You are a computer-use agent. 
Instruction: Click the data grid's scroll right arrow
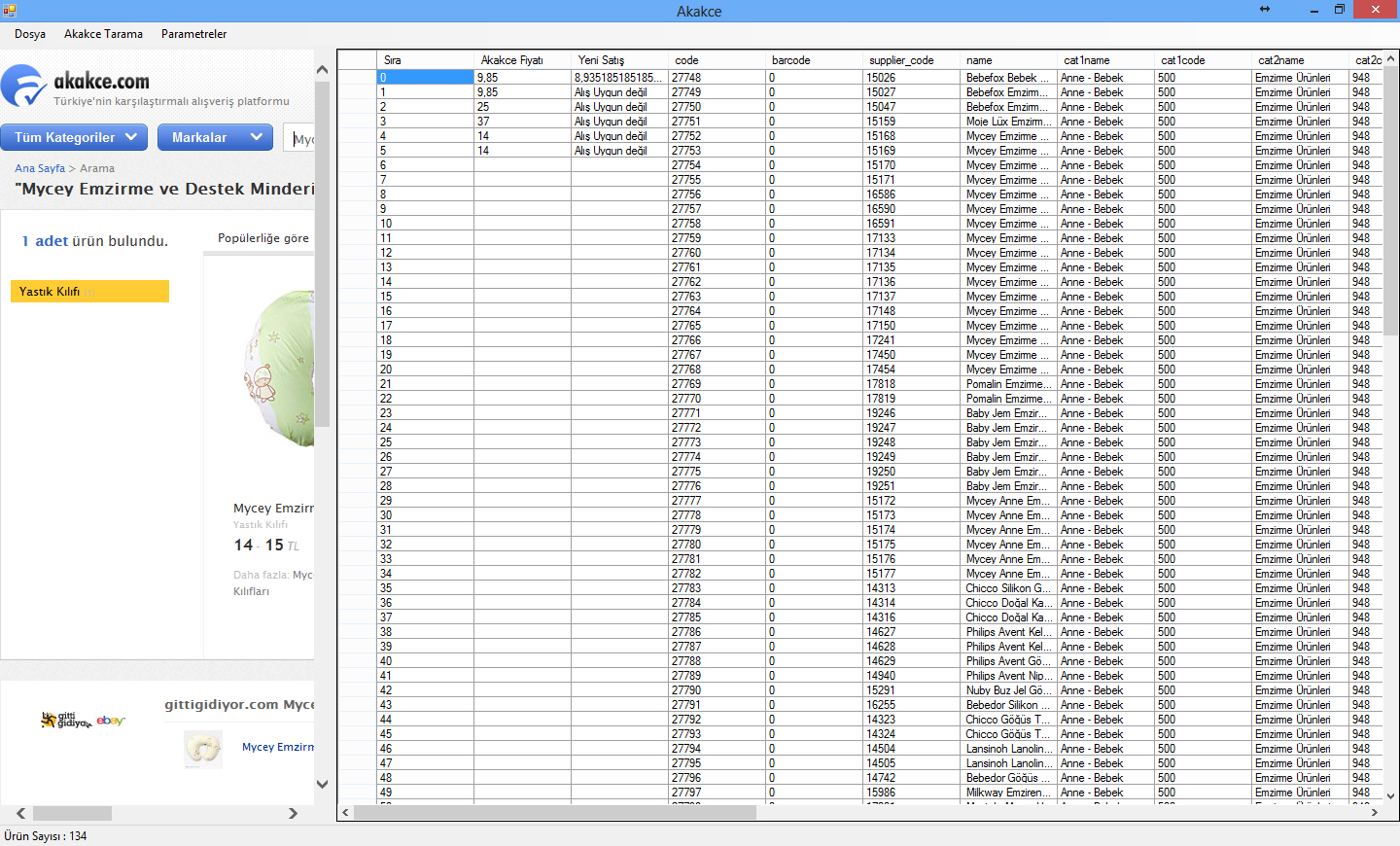(x=1374, y=812)
